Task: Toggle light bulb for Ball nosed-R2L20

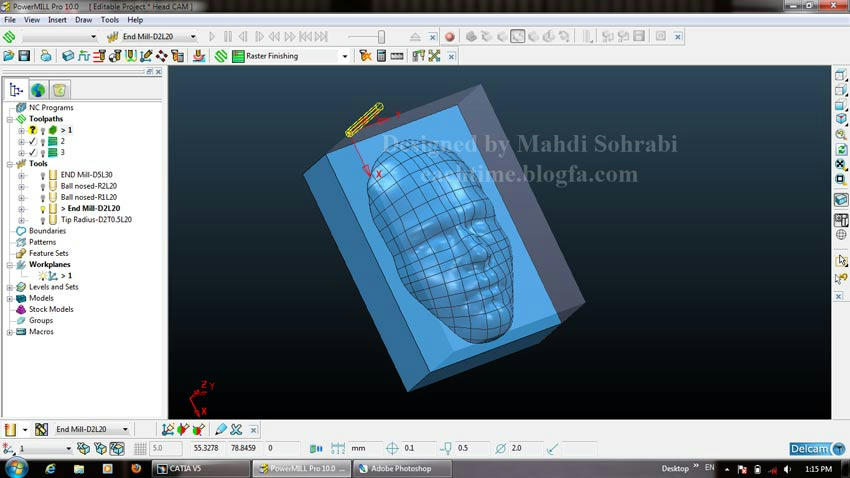Action: [x=43, y=186]
